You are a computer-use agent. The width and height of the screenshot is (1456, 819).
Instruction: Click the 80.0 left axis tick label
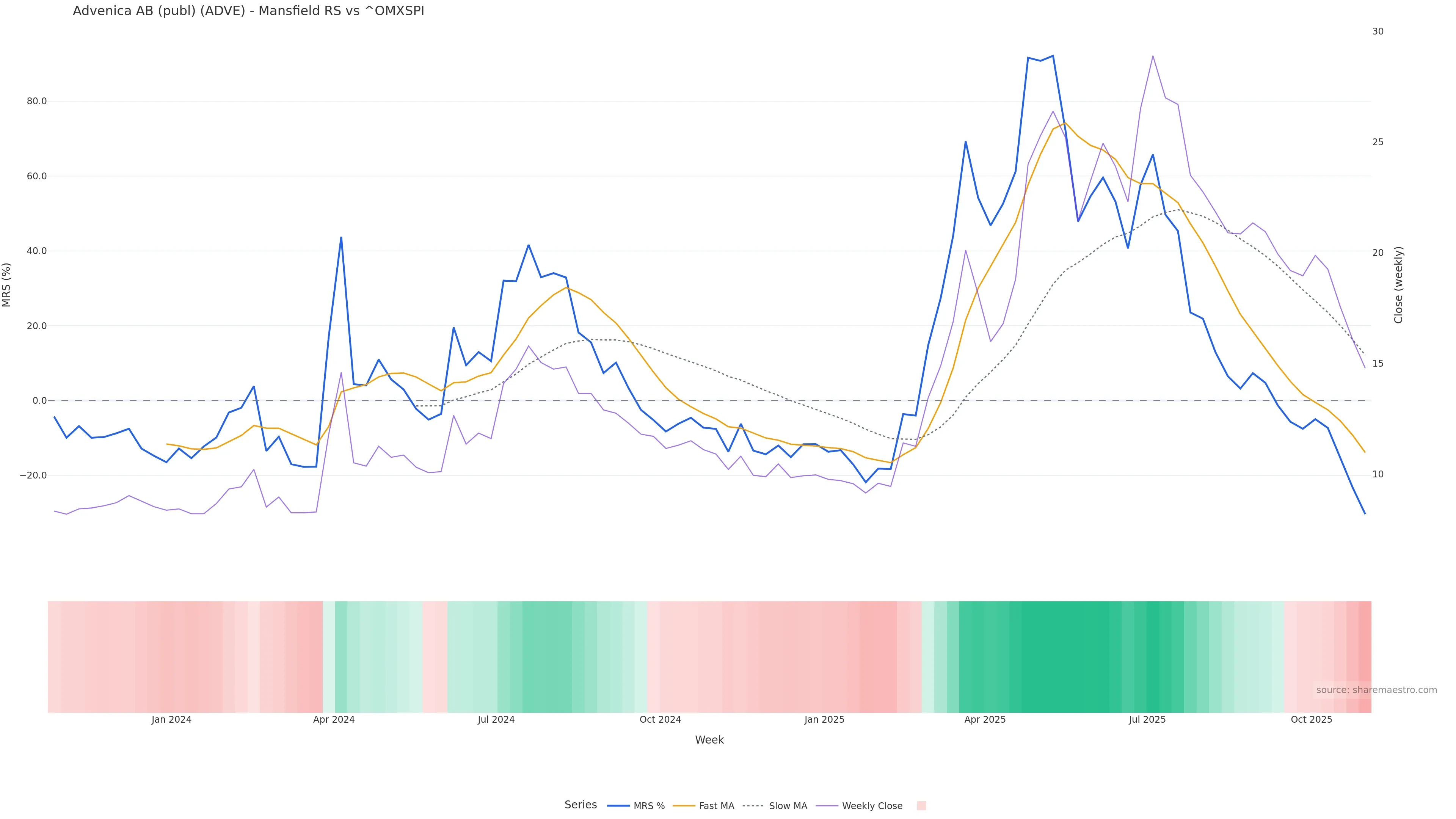[37, 102]
